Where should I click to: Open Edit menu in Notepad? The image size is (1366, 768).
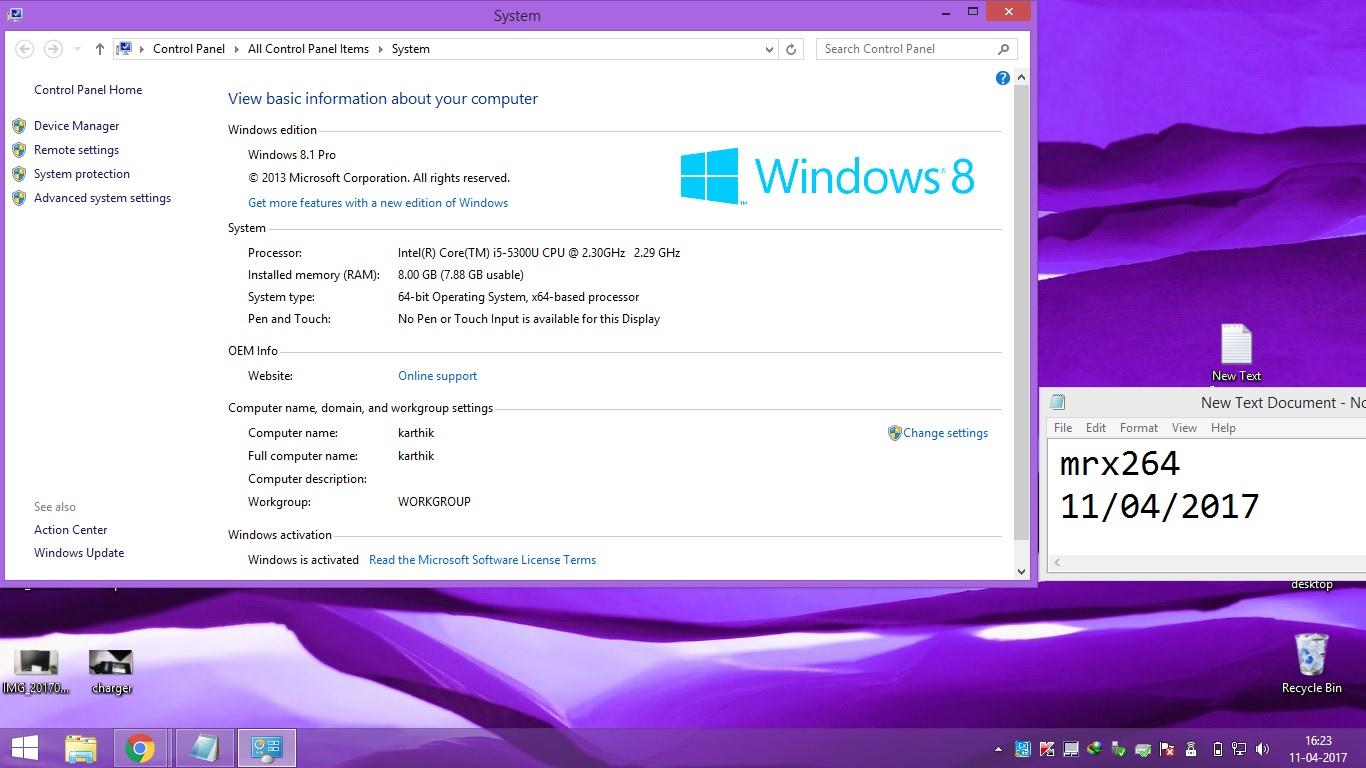tap(1096, 428)
